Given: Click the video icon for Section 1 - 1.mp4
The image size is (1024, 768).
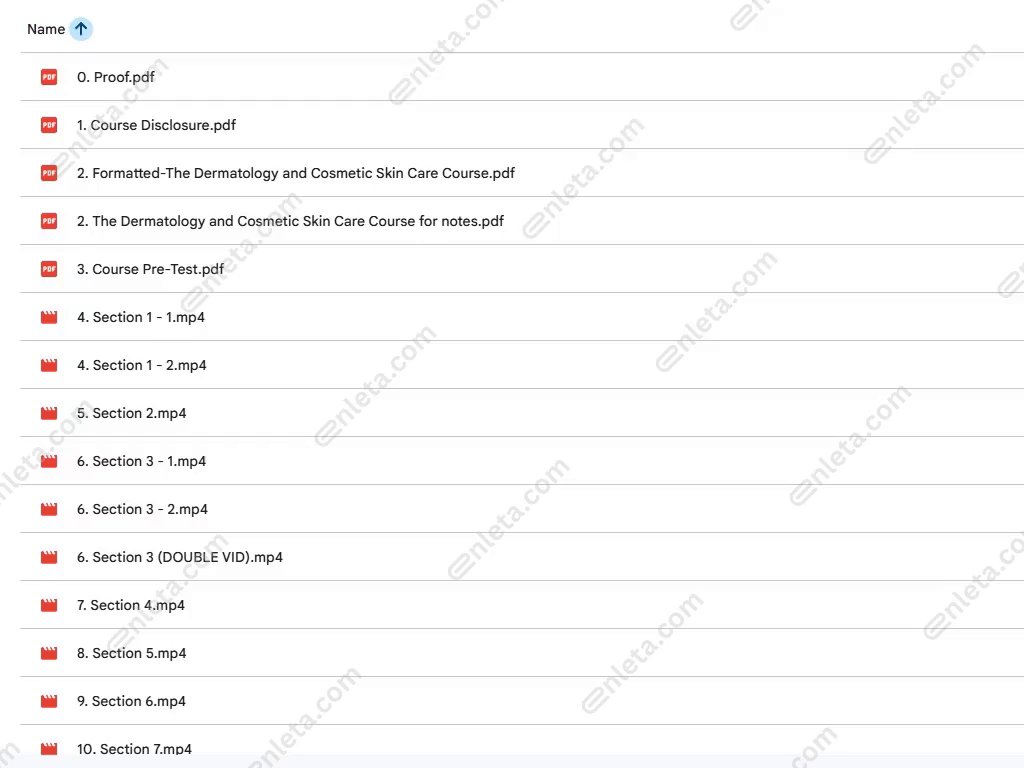Looking at the screenshot, I should coord(49,317).
